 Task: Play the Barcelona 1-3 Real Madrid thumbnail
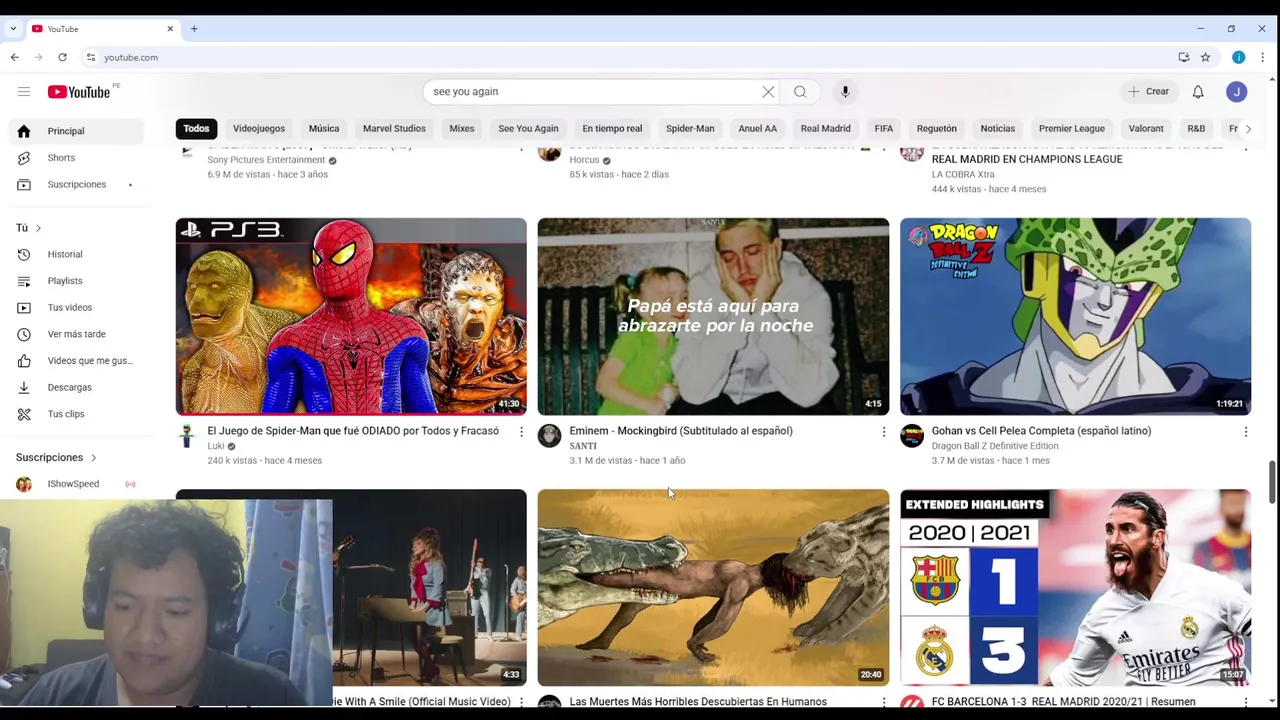[1075, 587]
